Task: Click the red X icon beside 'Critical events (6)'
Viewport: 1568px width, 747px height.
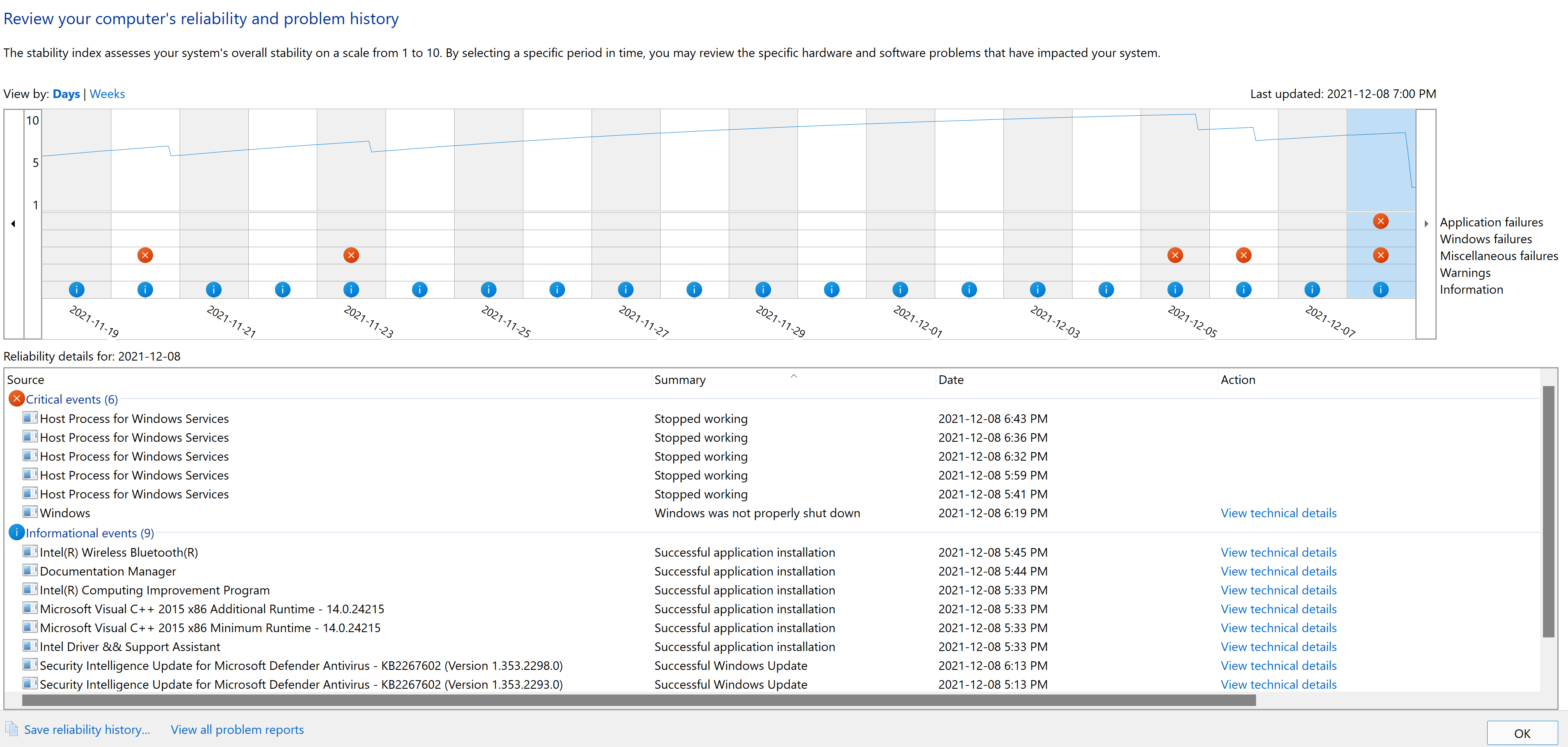Action: tap(16, 398)
